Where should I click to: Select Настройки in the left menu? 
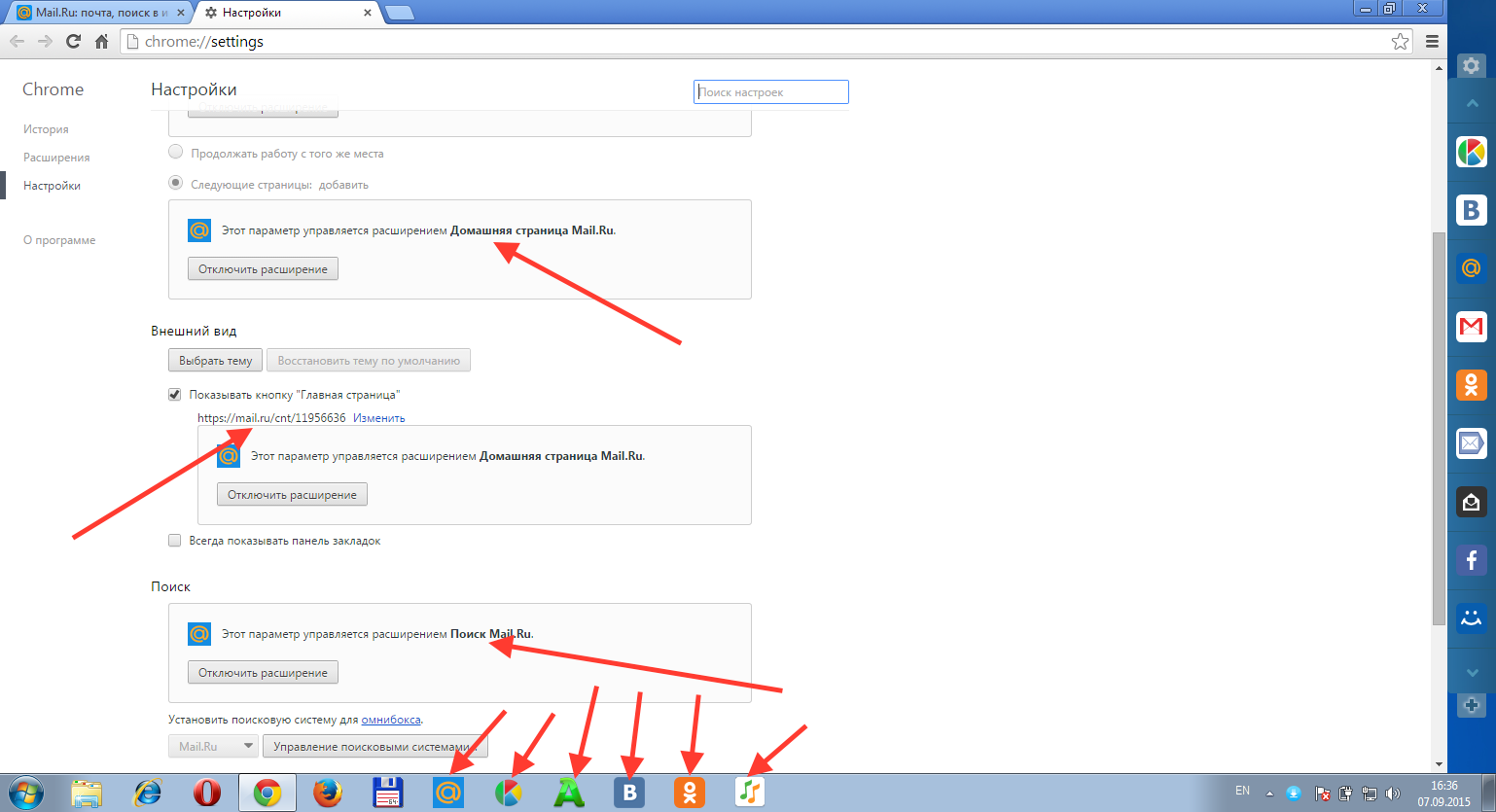point(52,185)
